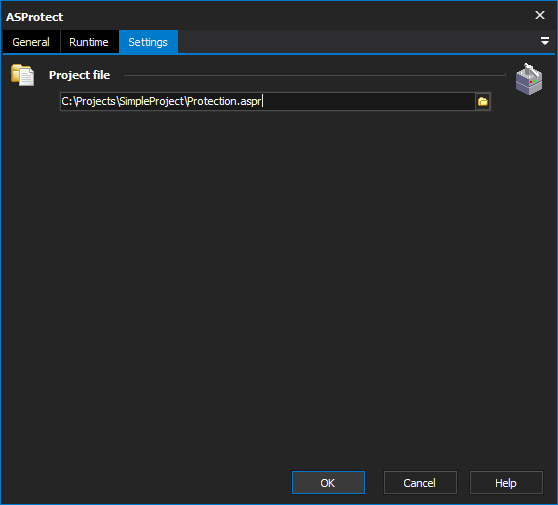Place cursor on C:\Projects text in path

[89, 101]
